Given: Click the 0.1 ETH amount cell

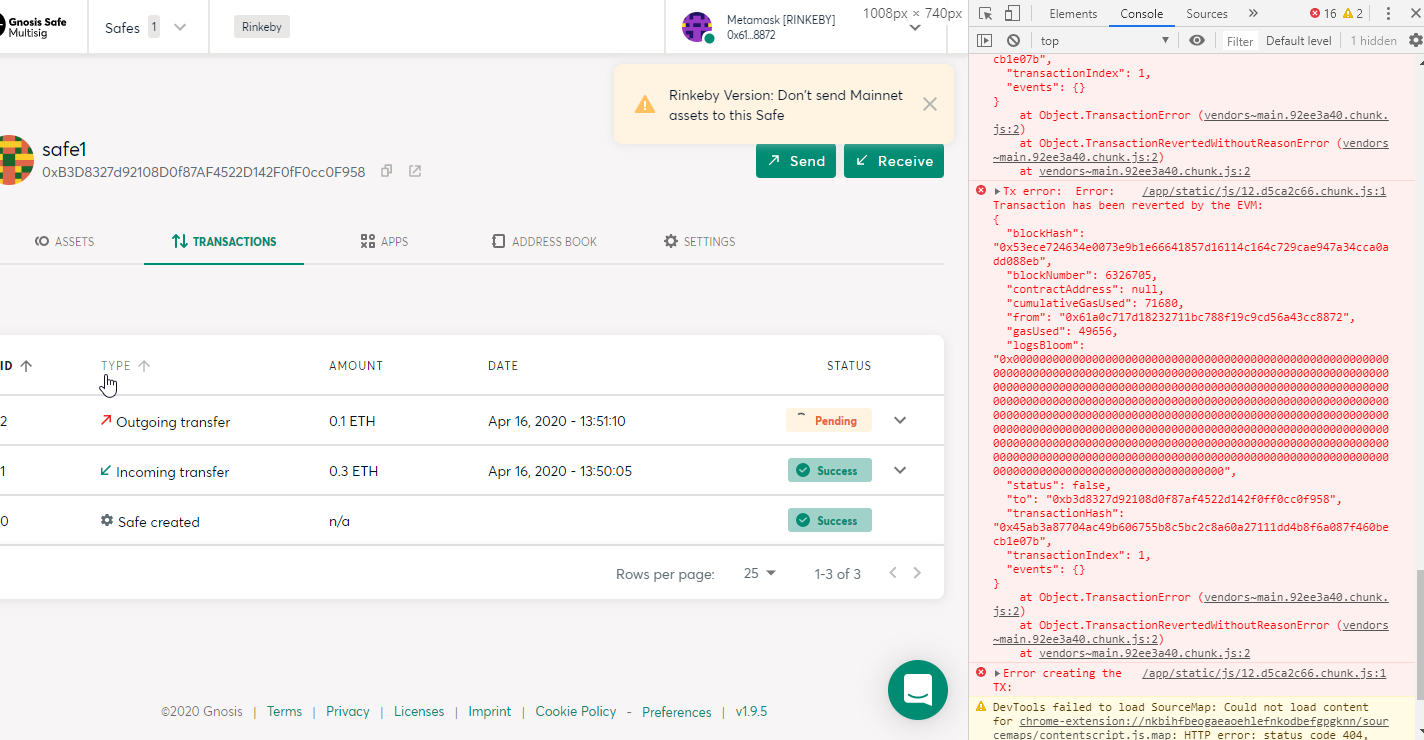Looking at the screenshot, I should click(352, 421).
